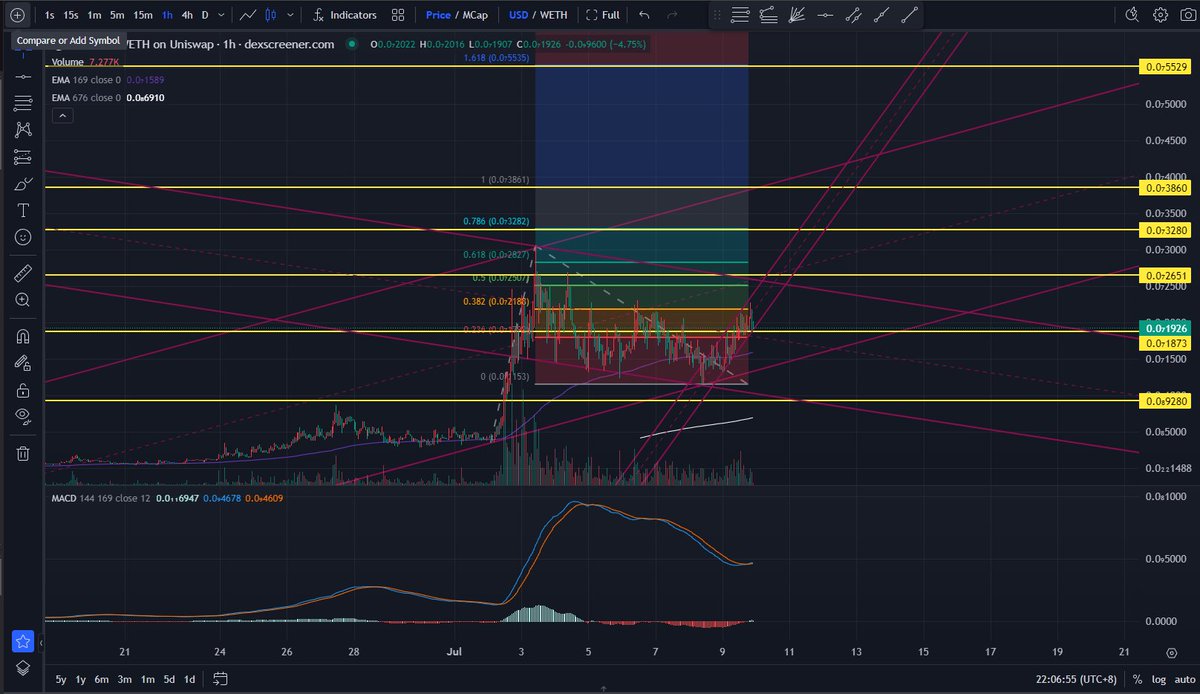Open the candle style dropdown
The image size is (1200, 694).
pos(289,15)
